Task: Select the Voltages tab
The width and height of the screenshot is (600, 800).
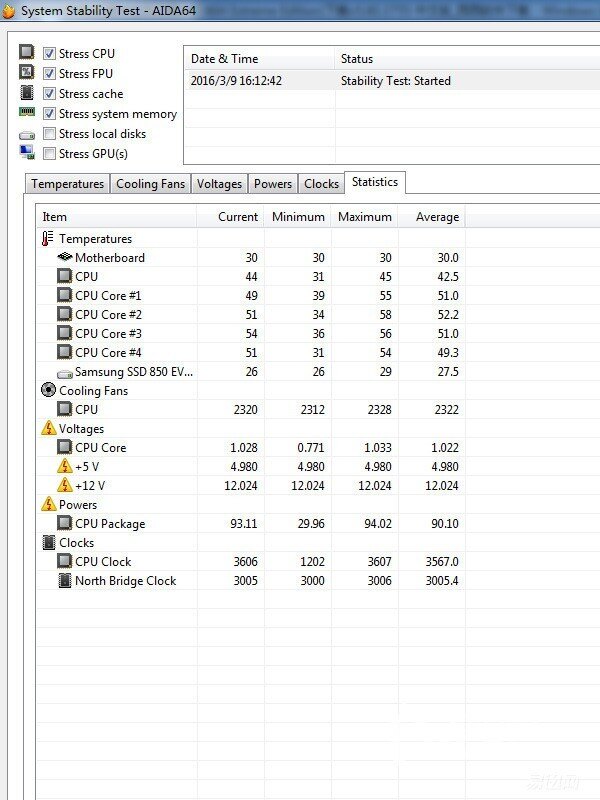Action: point(219,184)
